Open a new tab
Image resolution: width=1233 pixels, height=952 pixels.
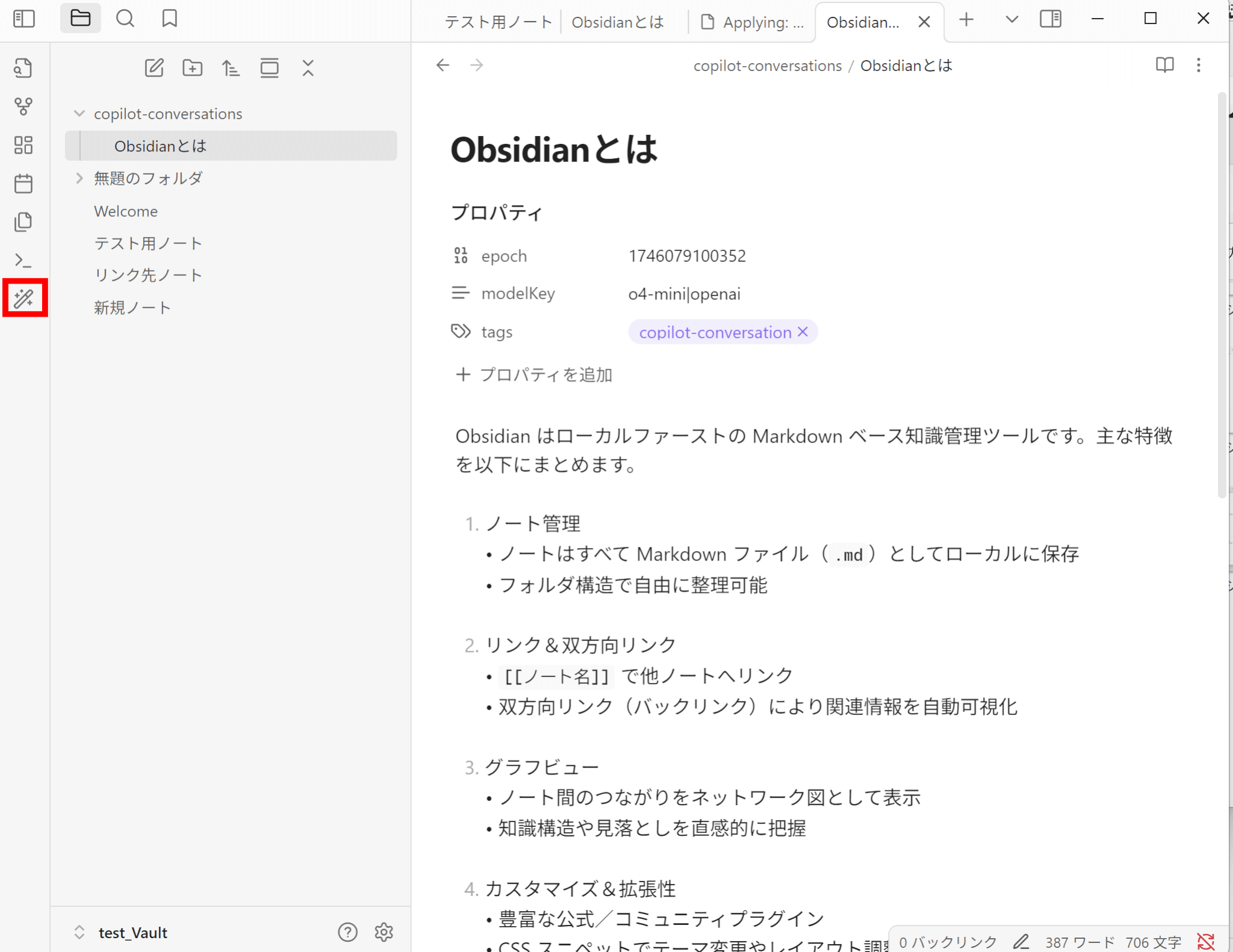966,20
